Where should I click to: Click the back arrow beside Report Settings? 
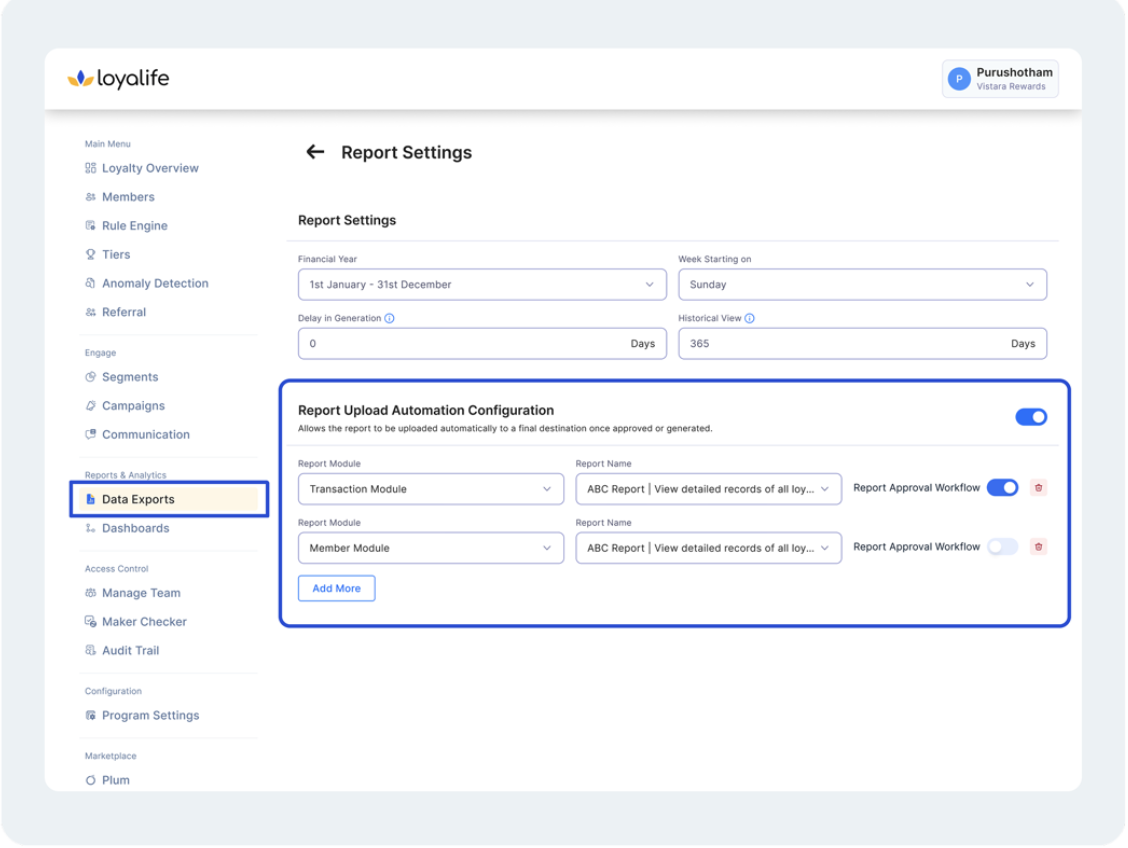click(315, 152)
